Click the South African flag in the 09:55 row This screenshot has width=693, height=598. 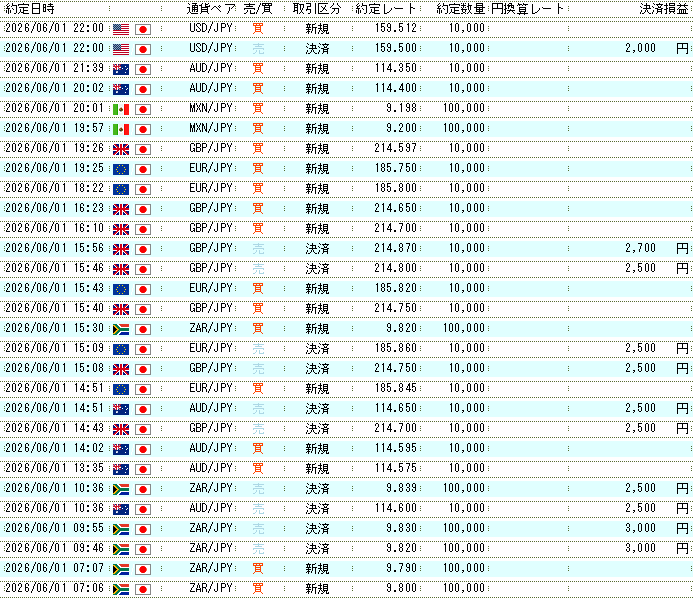(121, 529)
